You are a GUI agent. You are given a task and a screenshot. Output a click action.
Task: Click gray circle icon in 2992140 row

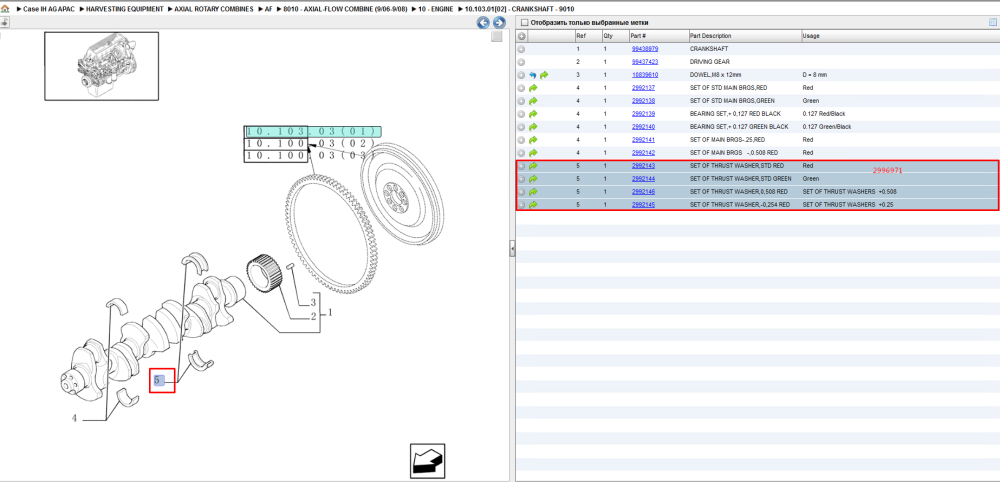click(521, 127)
